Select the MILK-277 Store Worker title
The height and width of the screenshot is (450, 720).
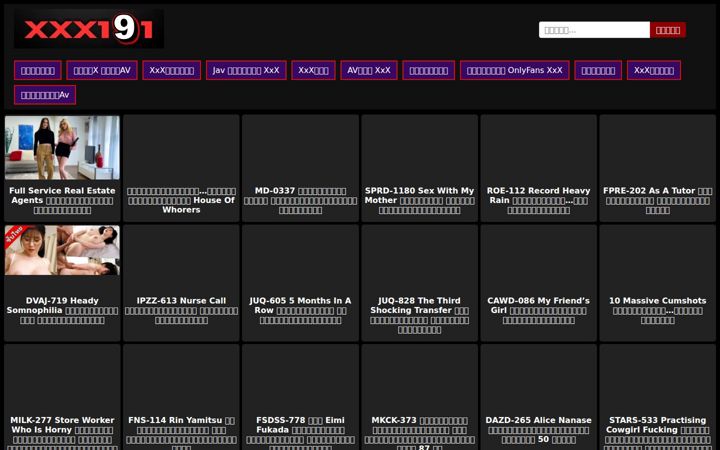coord(62,434)
